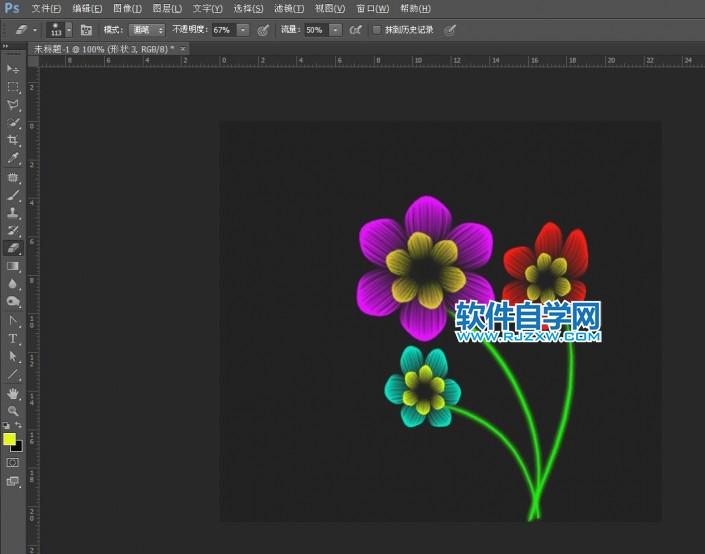Image resolution: width=705 pixels, height=554 pixels.
Task: Click the yellow foreground color swatch
Action: (10, 439)
